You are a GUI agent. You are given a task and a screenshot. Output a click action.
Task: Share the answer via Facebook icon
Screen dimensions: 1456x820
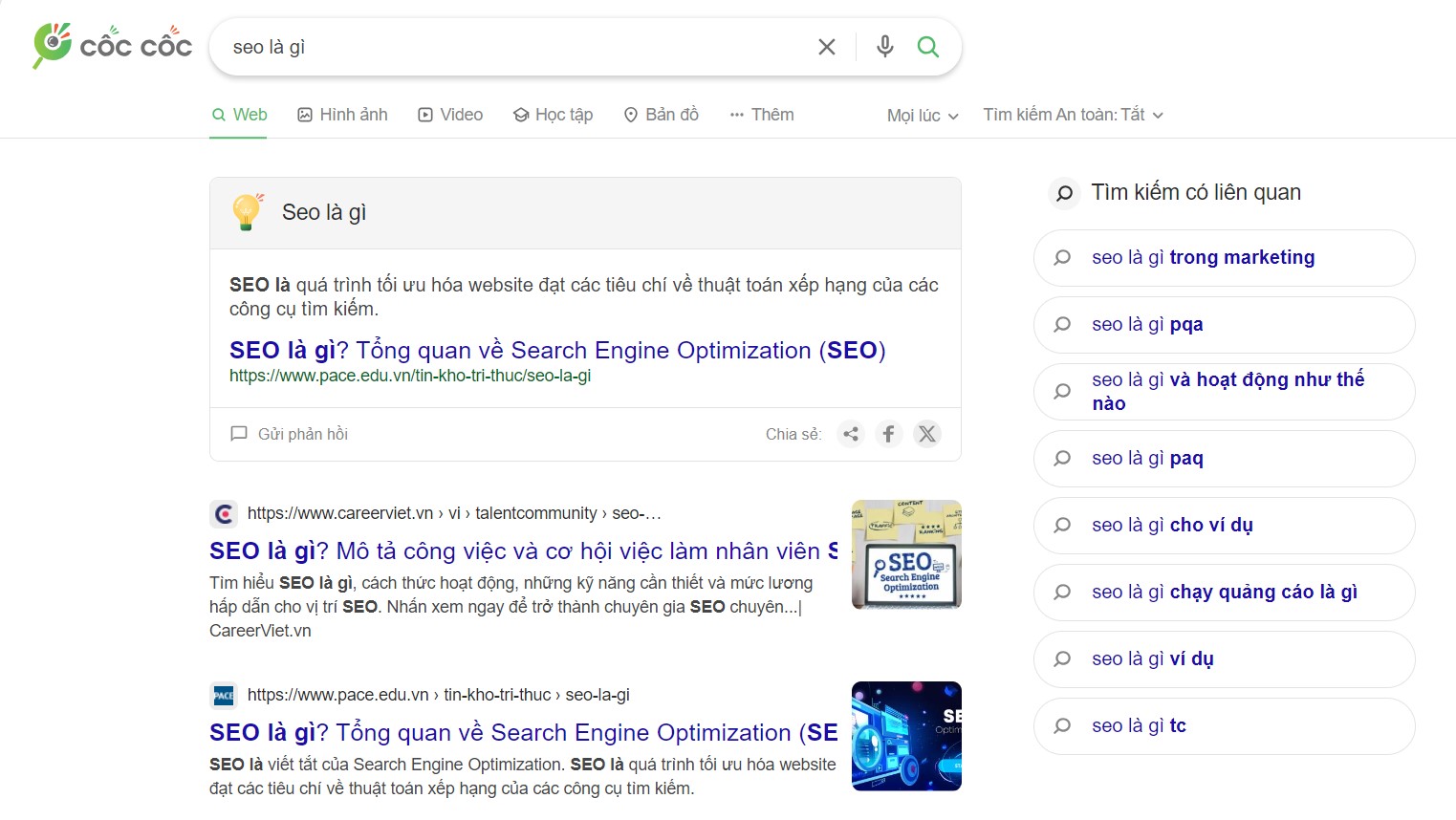tap(888, 434)
